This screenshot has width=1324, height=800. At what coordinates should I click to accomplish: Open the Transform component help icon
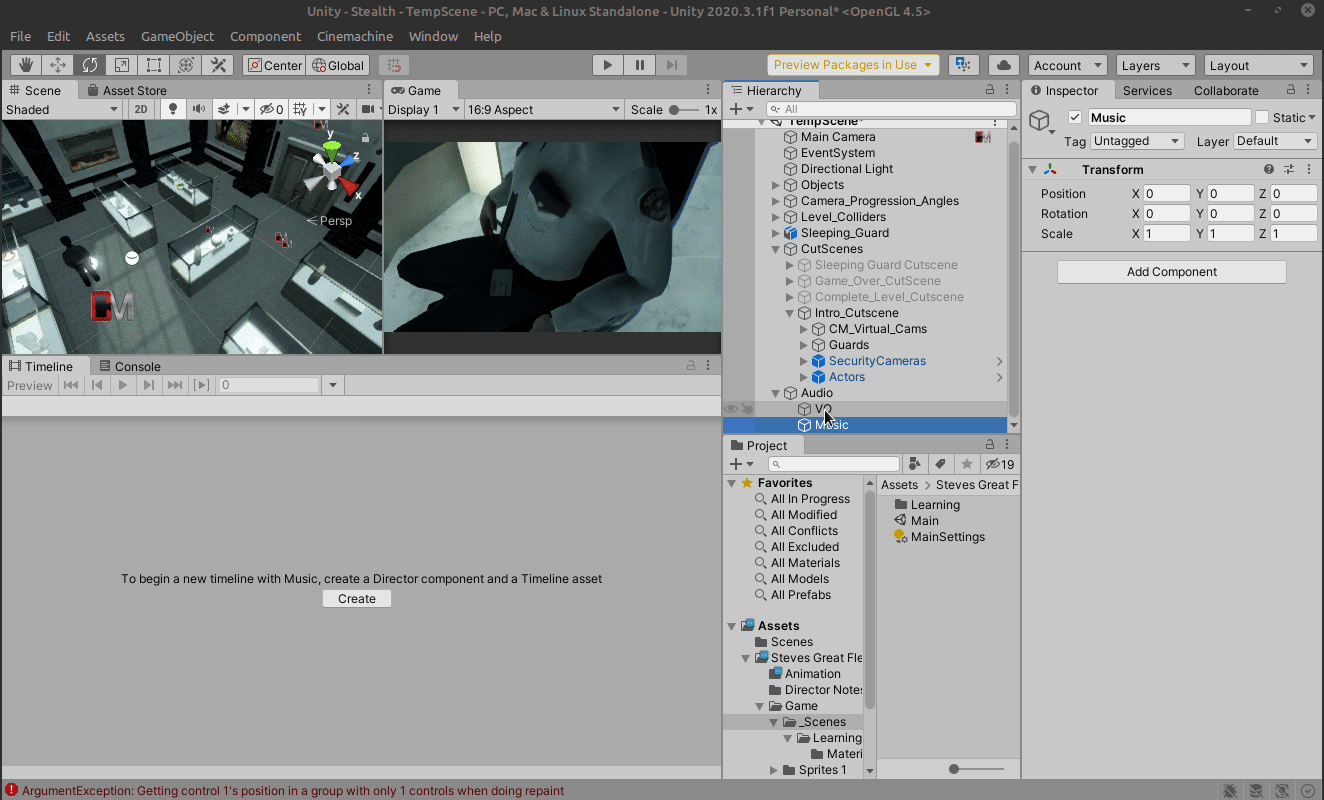(1269, 170)
